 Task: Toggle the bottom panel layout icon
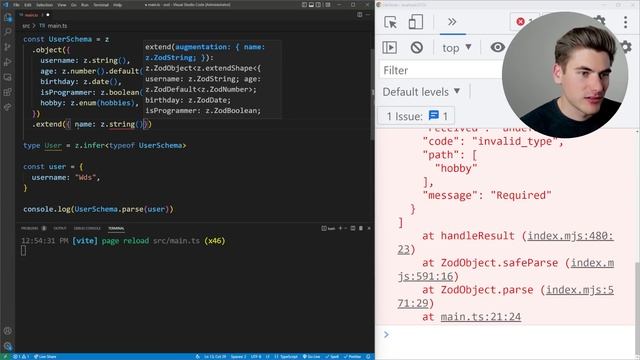(311, 5)
